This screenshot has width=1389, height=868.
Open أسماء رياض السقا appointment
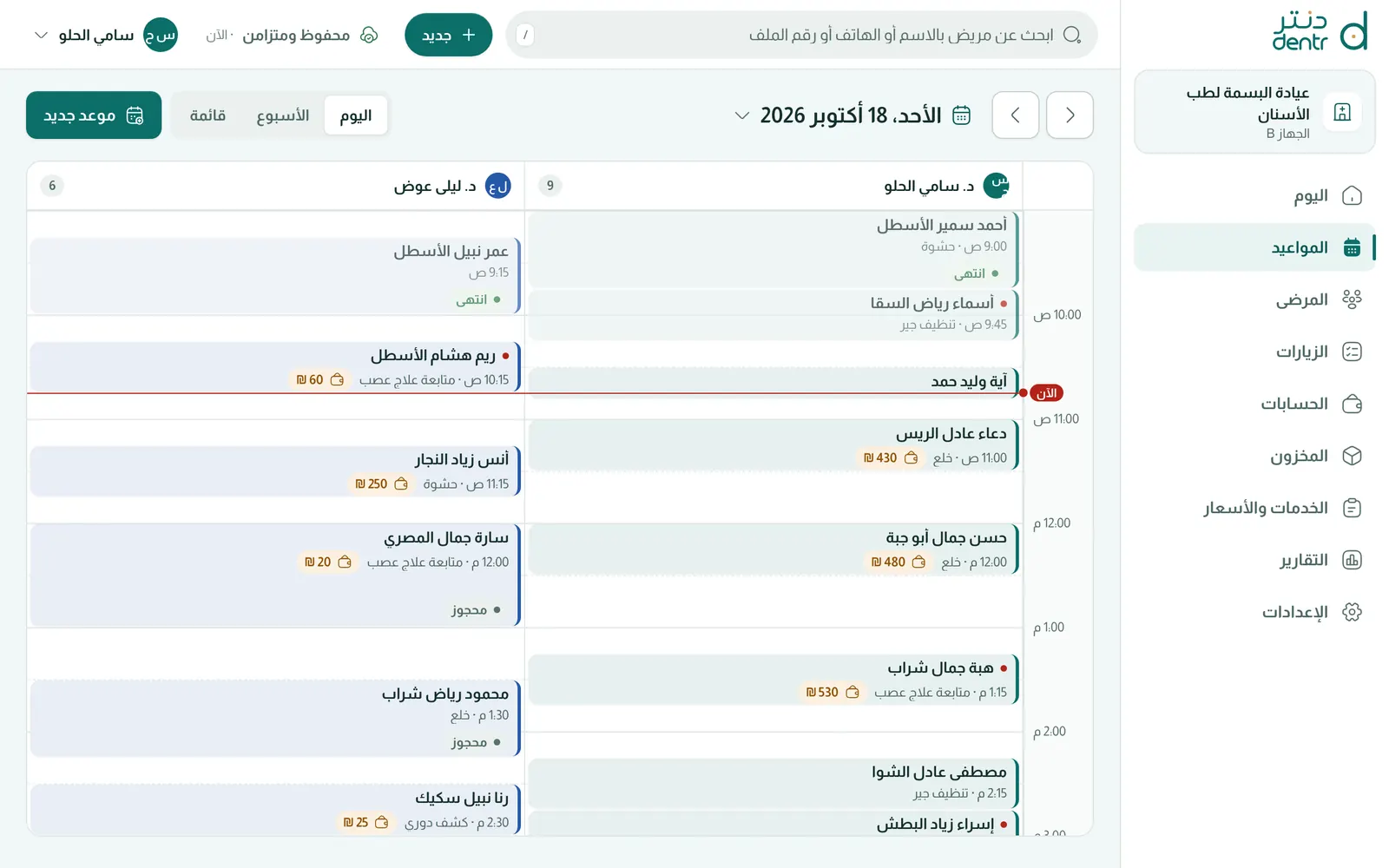tap(773, 313)
